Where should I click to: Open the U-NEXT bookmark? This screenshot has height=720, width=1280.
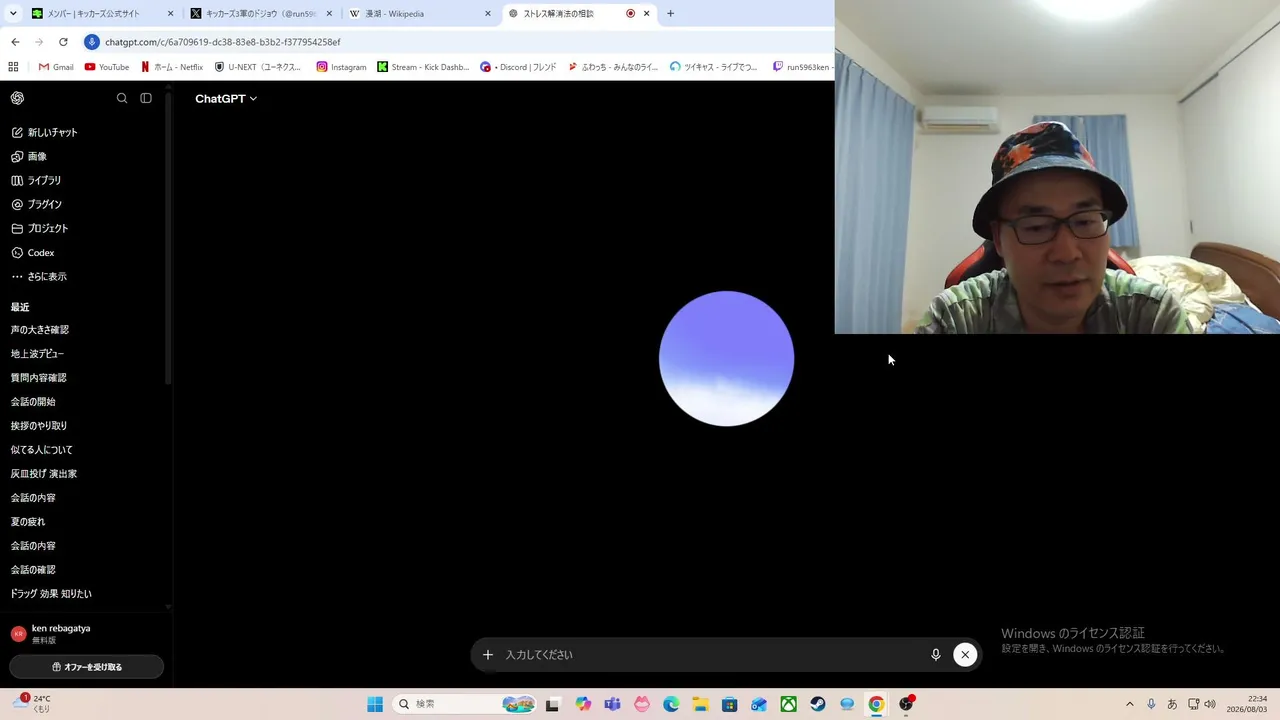(x=258, y=67)
